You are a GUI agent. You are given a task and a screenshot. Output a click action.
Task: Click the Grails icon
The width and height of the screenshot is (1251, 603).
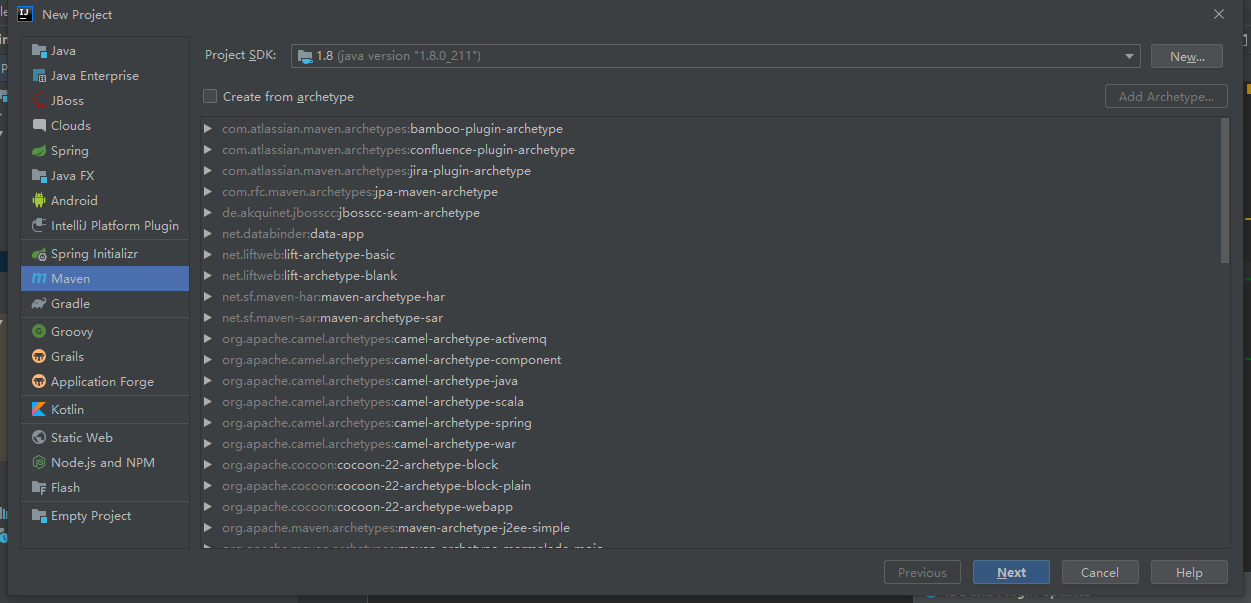coord(39,357)
